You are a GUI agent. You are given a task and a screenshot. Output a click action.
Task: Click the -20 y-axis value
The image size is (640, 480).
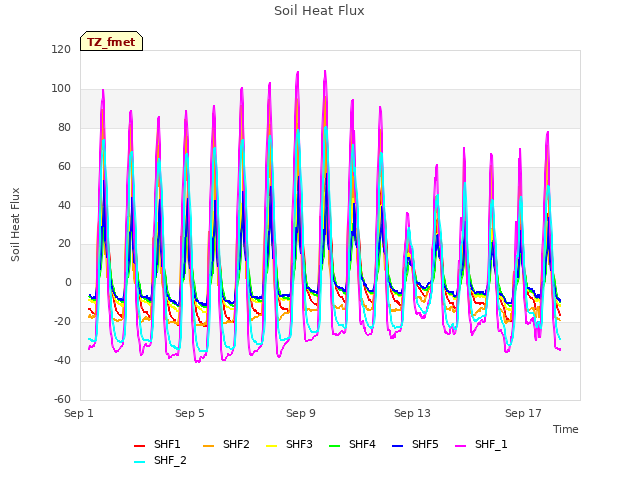(x=62, y=322)
